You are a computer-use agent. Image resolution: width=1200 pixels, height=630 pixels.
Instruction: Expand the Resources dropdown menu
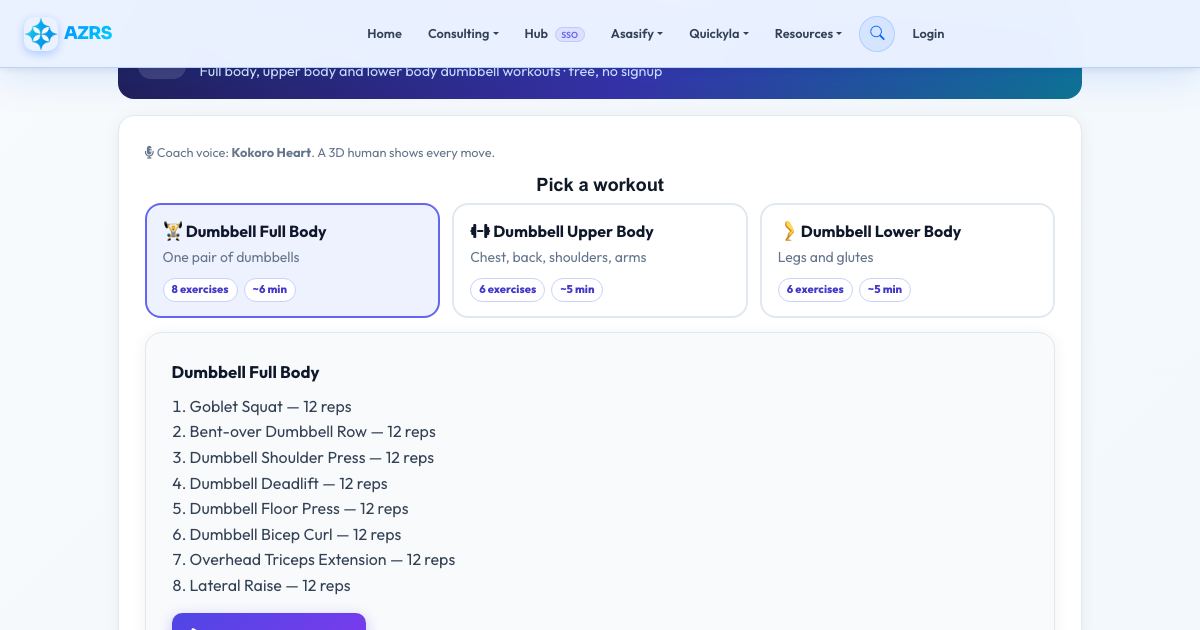808,33
